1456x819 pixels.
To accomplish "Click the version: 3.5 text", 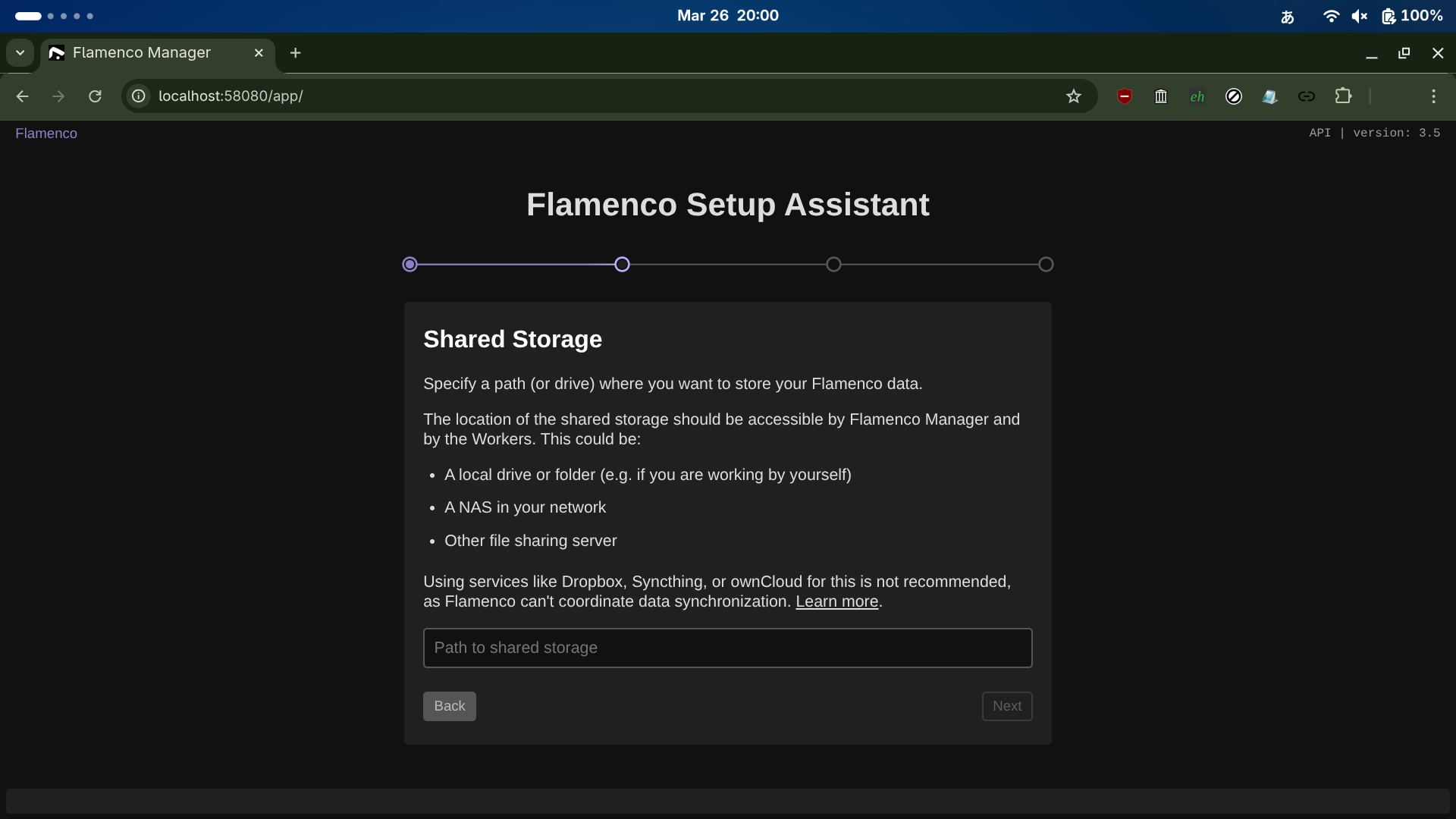I will [x=1396, y=133].
